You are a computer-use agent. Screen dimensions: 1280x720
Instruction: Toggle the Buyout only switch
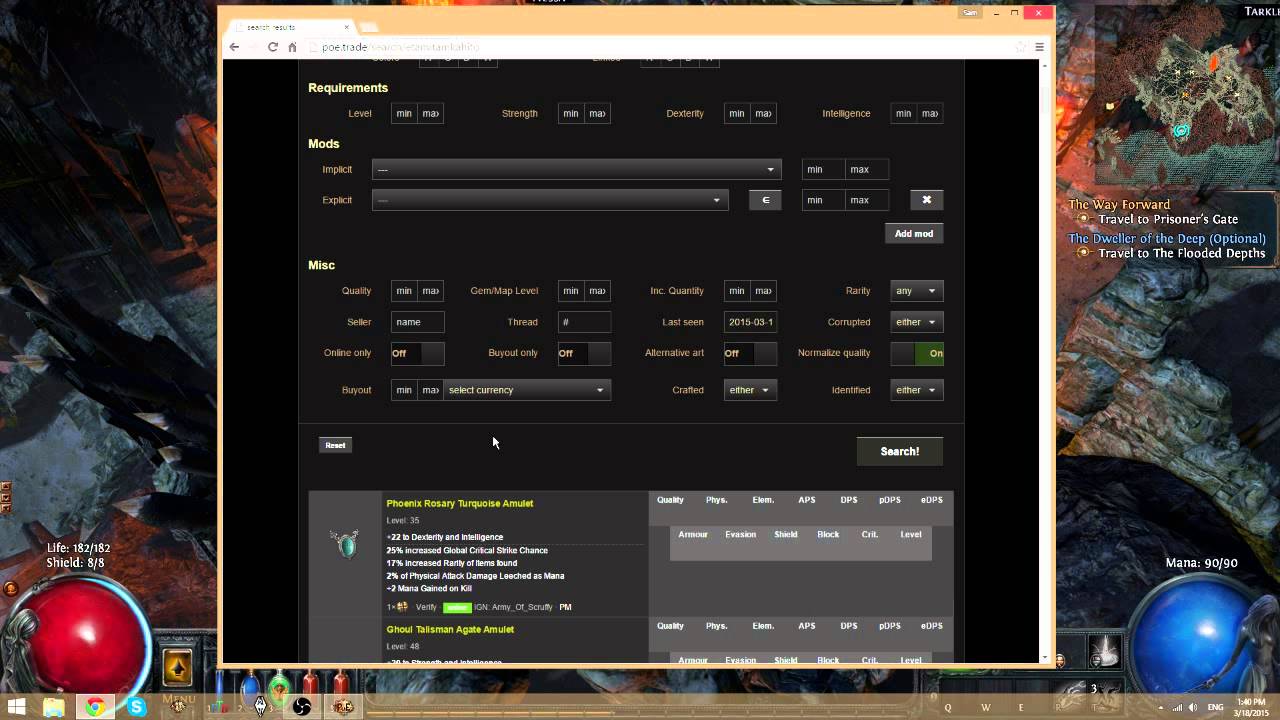(584, 353)
